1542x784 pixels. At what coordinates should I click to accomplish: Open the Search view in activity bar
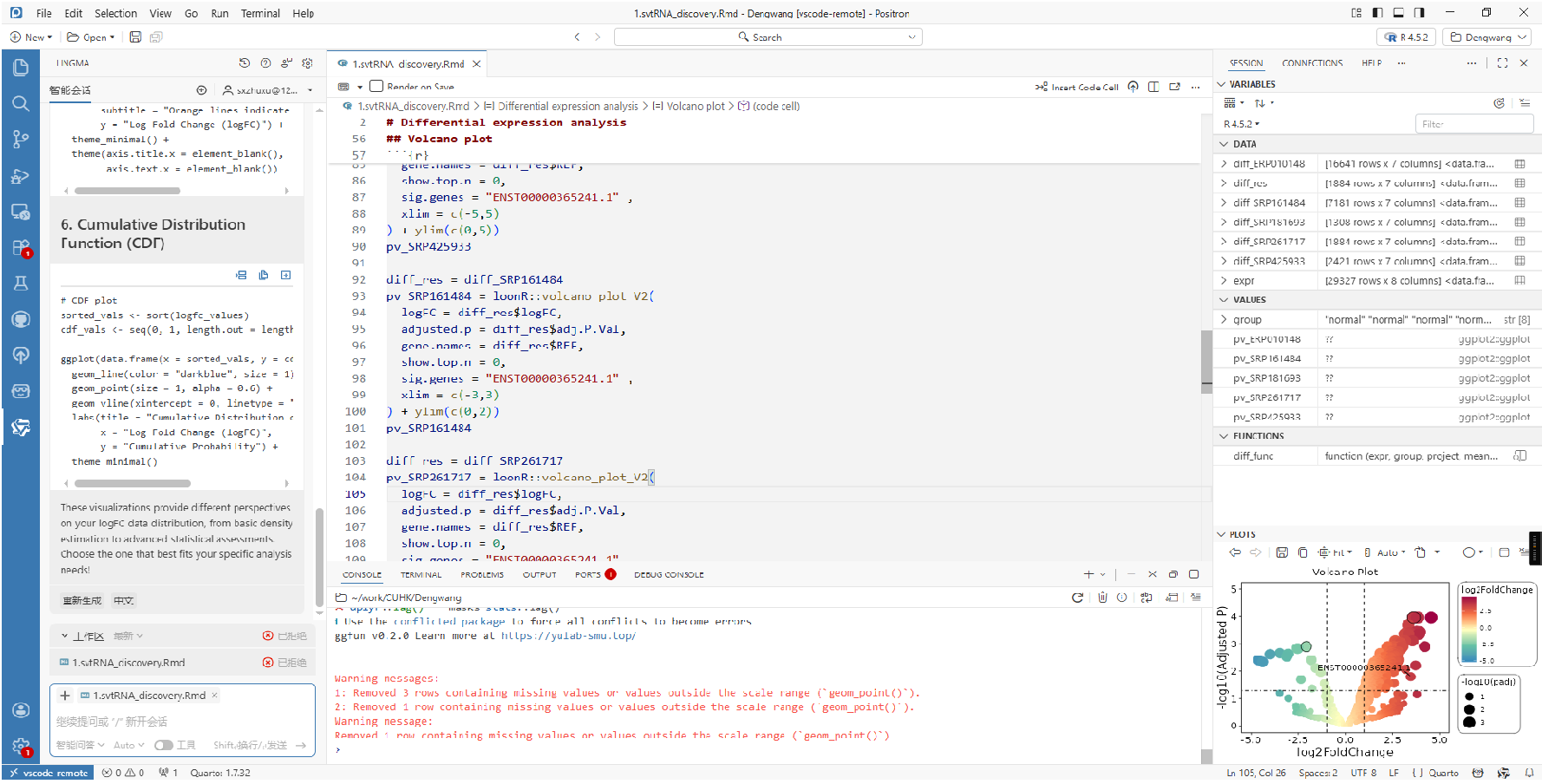[21, 103]
